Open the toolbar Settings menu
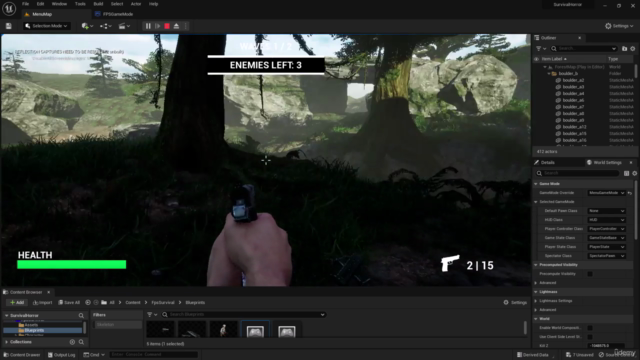 click(619, 26)
